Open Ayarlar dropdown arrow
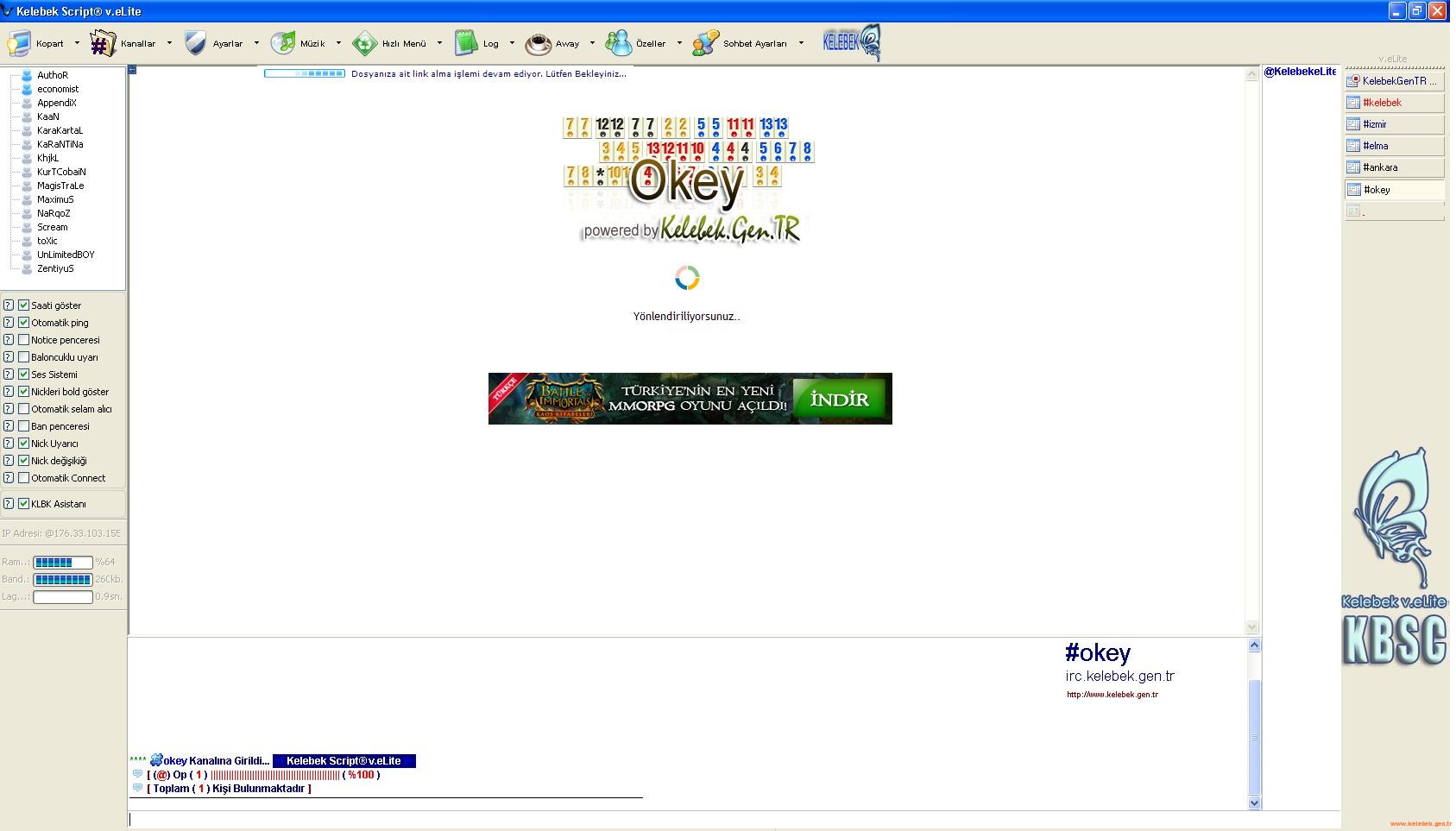This screenshot has width=1456, height=831. pos(256,43)
